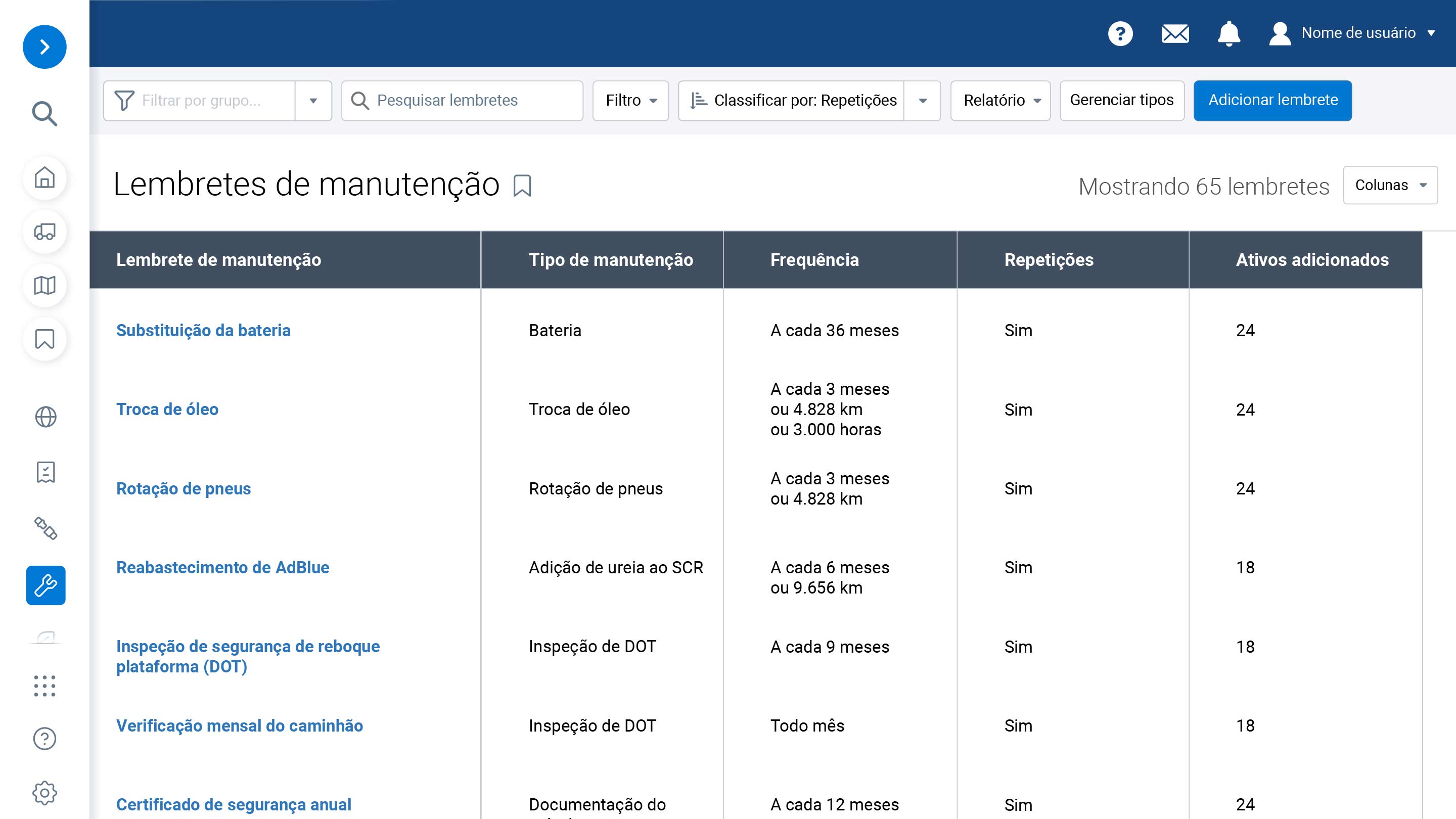1456x819 pixels.
Task: Click the help question mark icon
Action: (x=1120, y=33)
